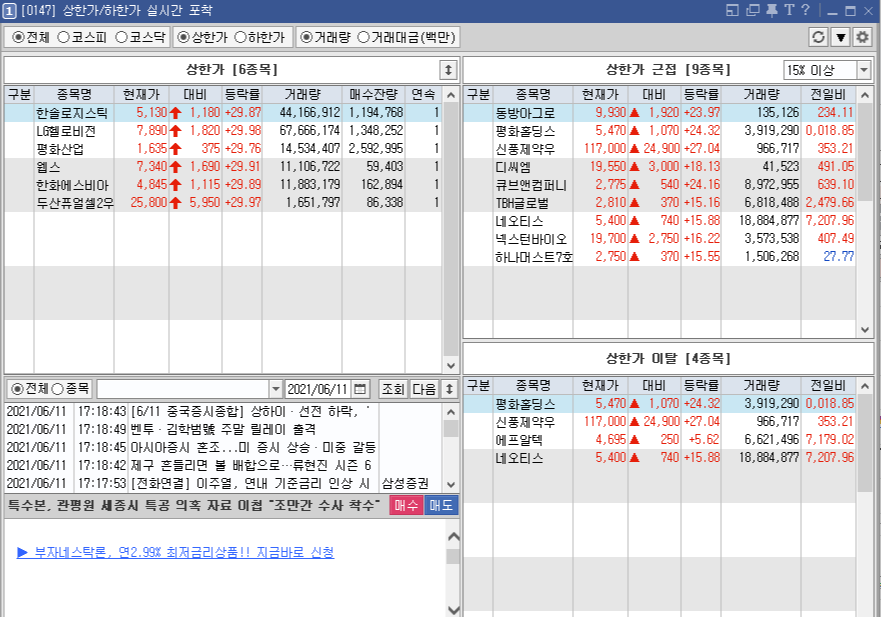Click scroll down arrow of ad panel
This screenshot has height=617, width=881.
(453, 609)
